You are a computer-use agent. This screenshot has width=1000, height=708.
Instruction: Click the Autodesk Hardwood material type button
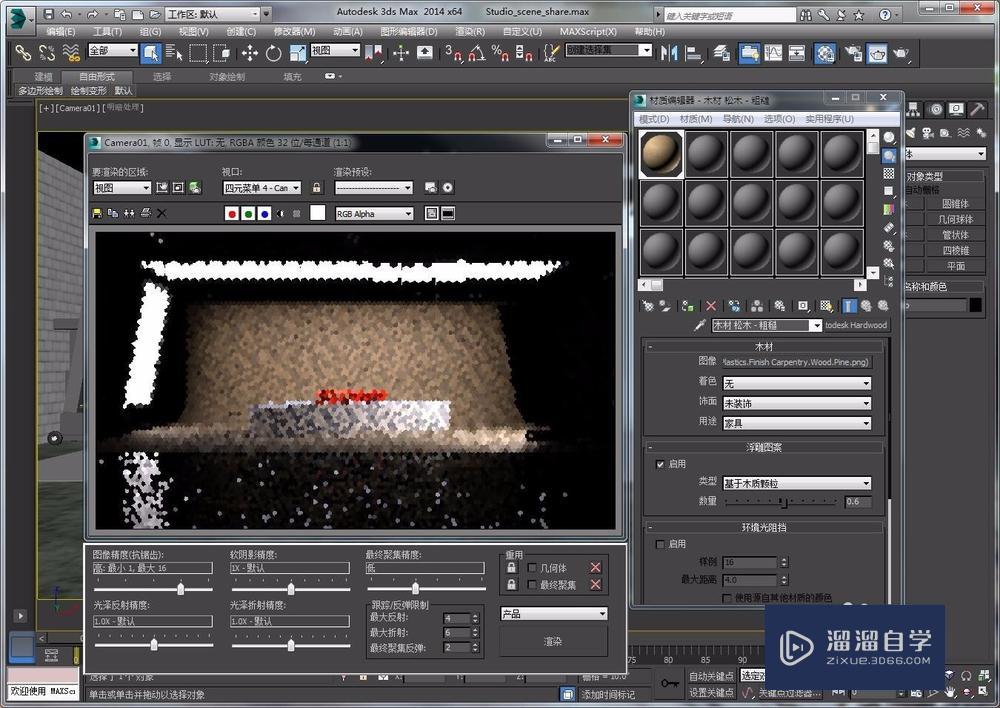[x=856, y=325]
